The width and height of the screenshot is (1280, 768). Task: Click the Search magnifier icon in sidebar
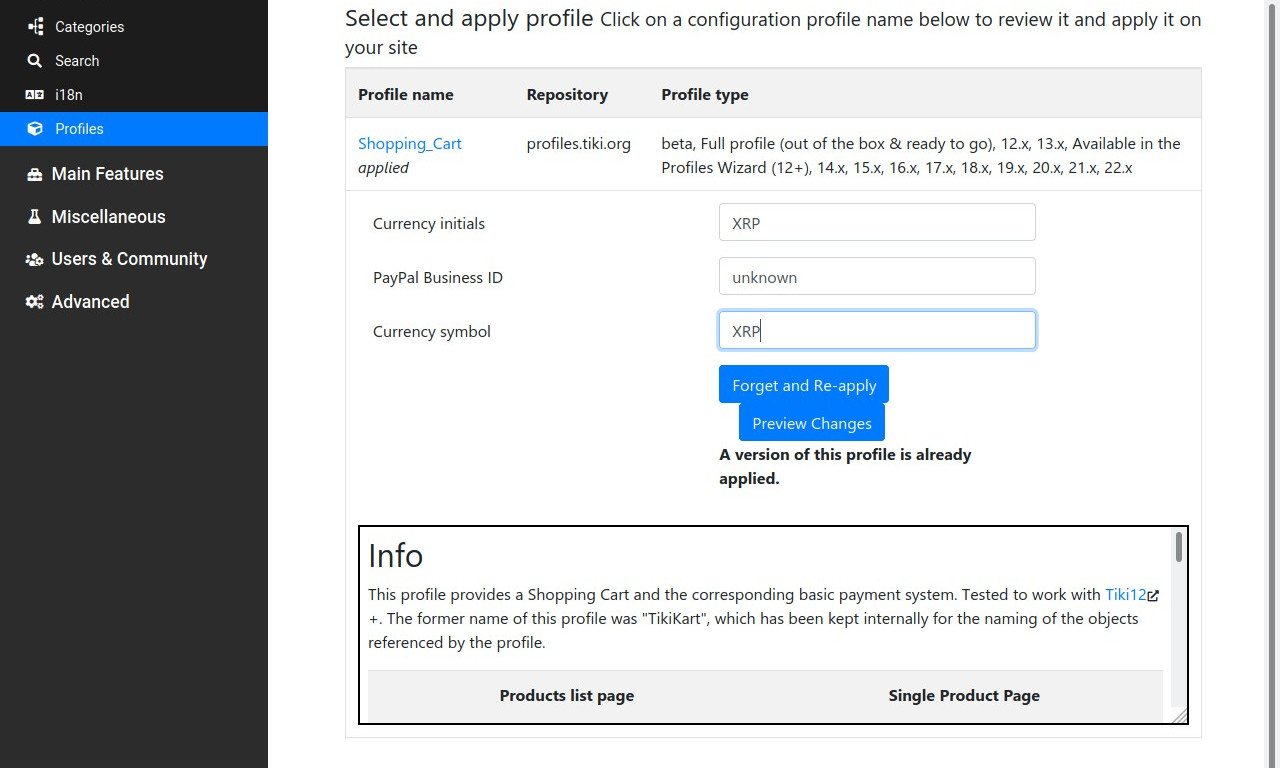(35, 61)
